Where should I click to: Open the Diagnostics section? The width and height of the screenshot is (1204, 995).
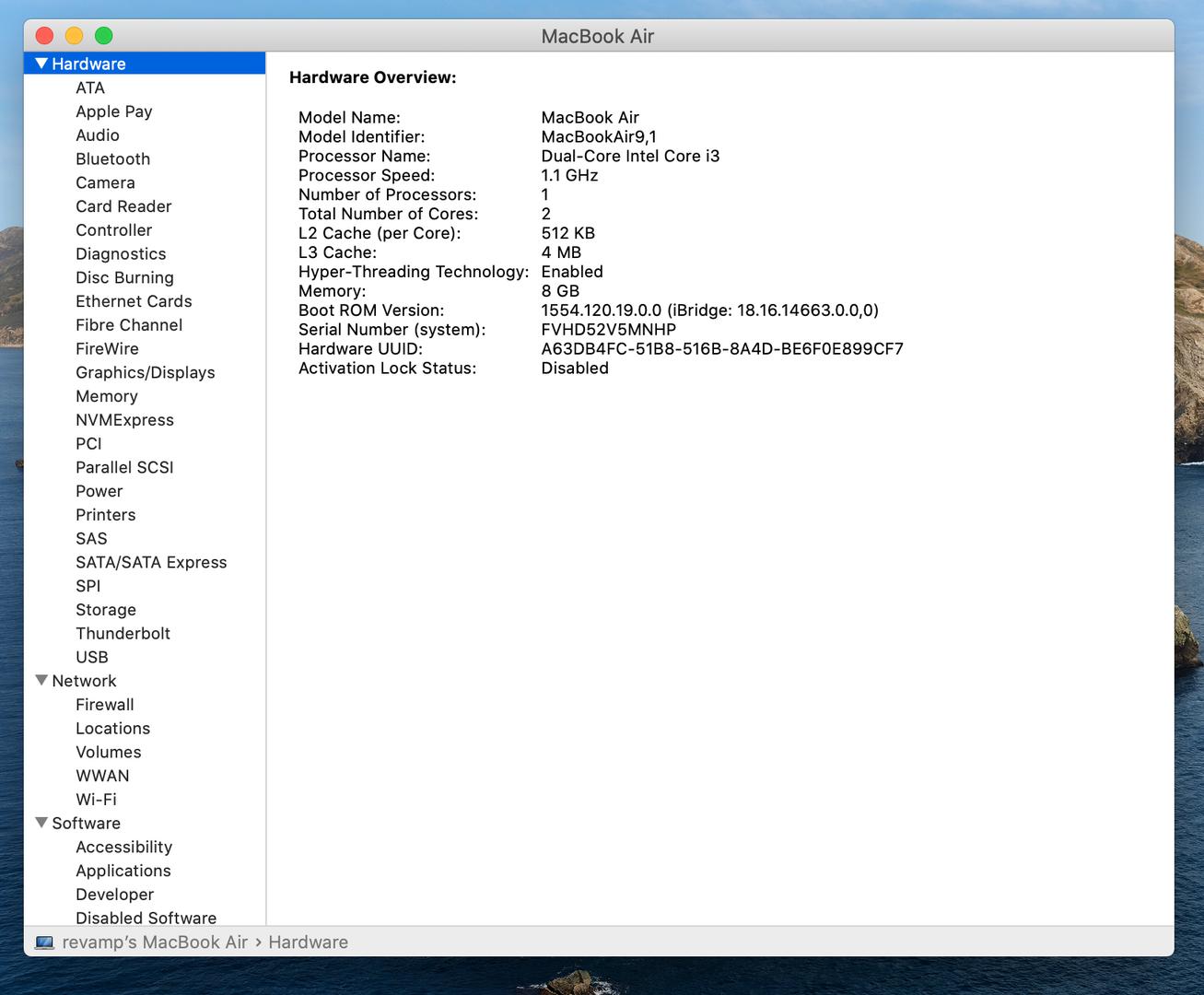(x=121, y=254)
